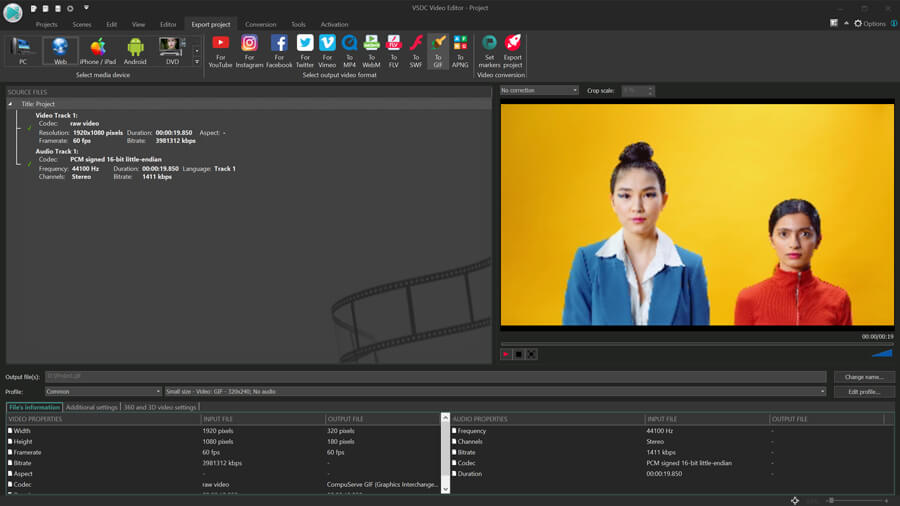This screenshot has height=506, width=900.
Task: Click the round fourth quick access icon
Action: point(70,9)
